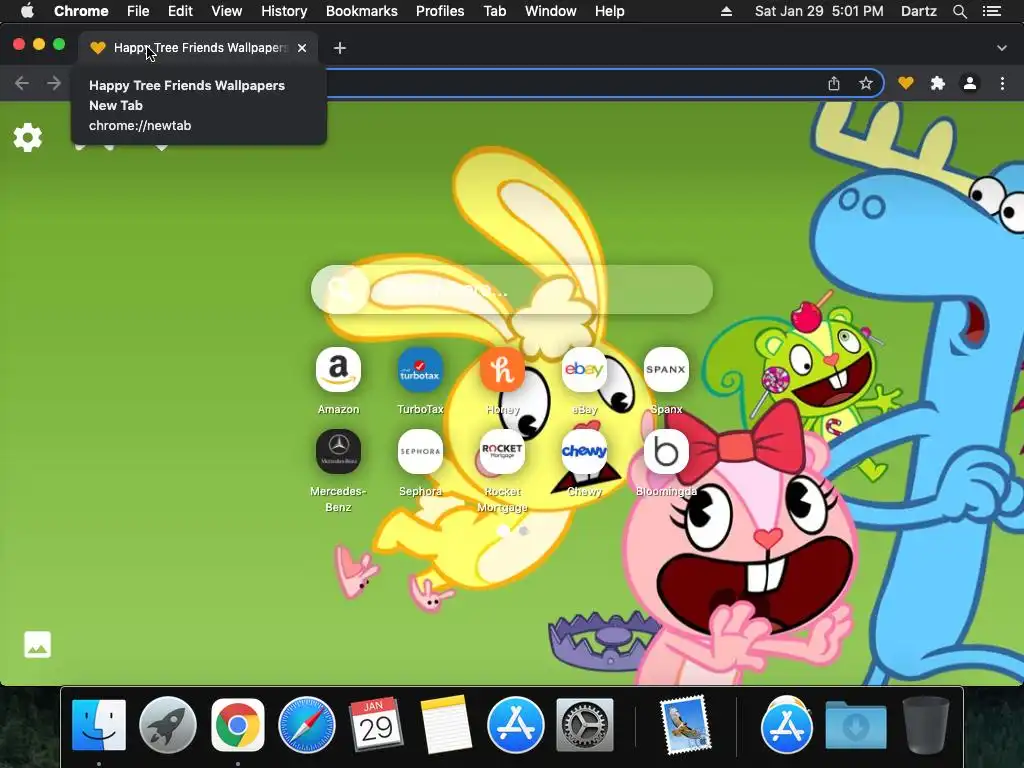Open the Chrome application menu
This screenshot has width=1024, height=768.
point(81,11)
